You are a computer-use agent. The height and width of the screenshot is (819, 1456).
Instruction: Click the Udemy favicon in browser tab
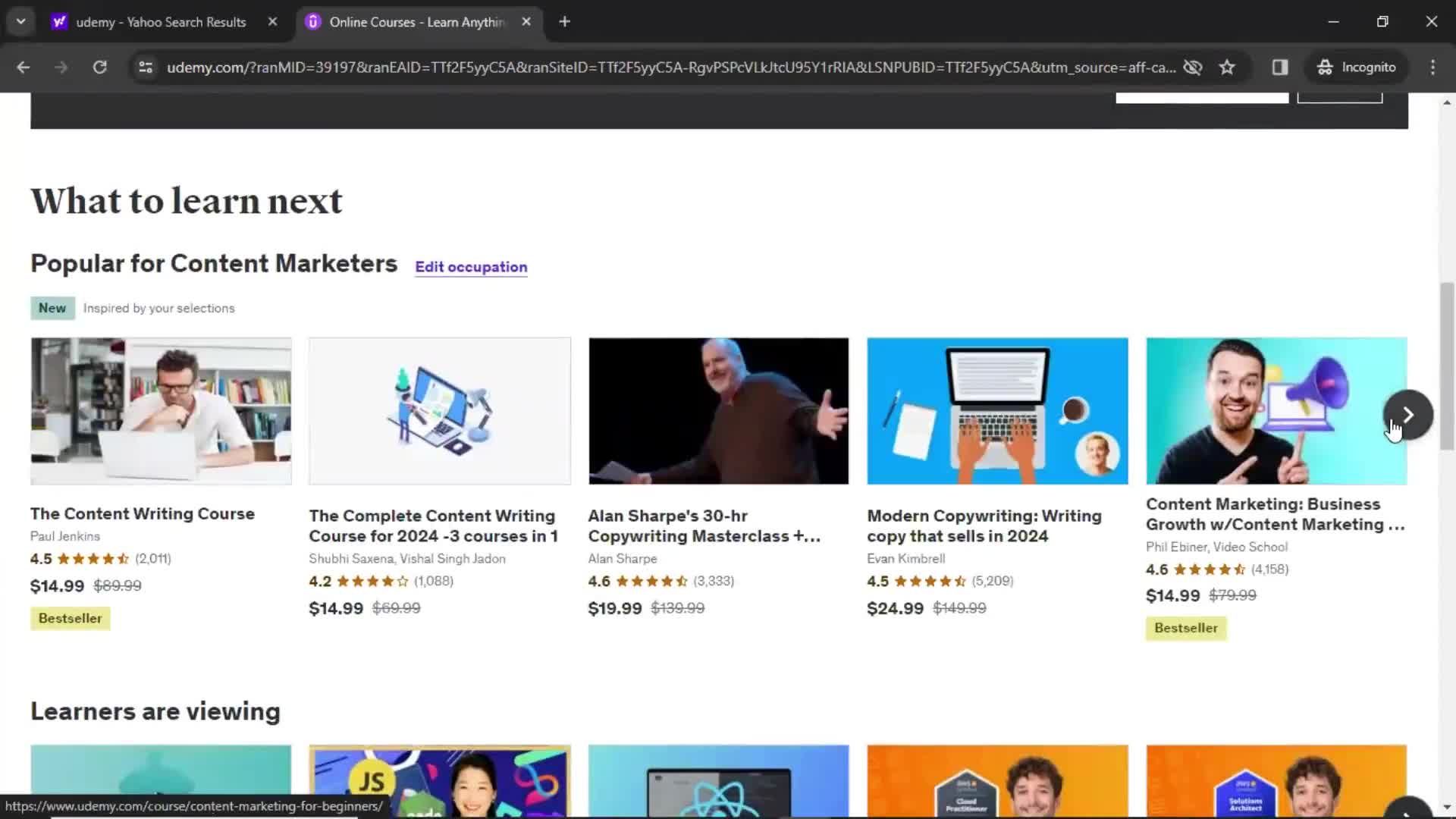click(313, 21)
